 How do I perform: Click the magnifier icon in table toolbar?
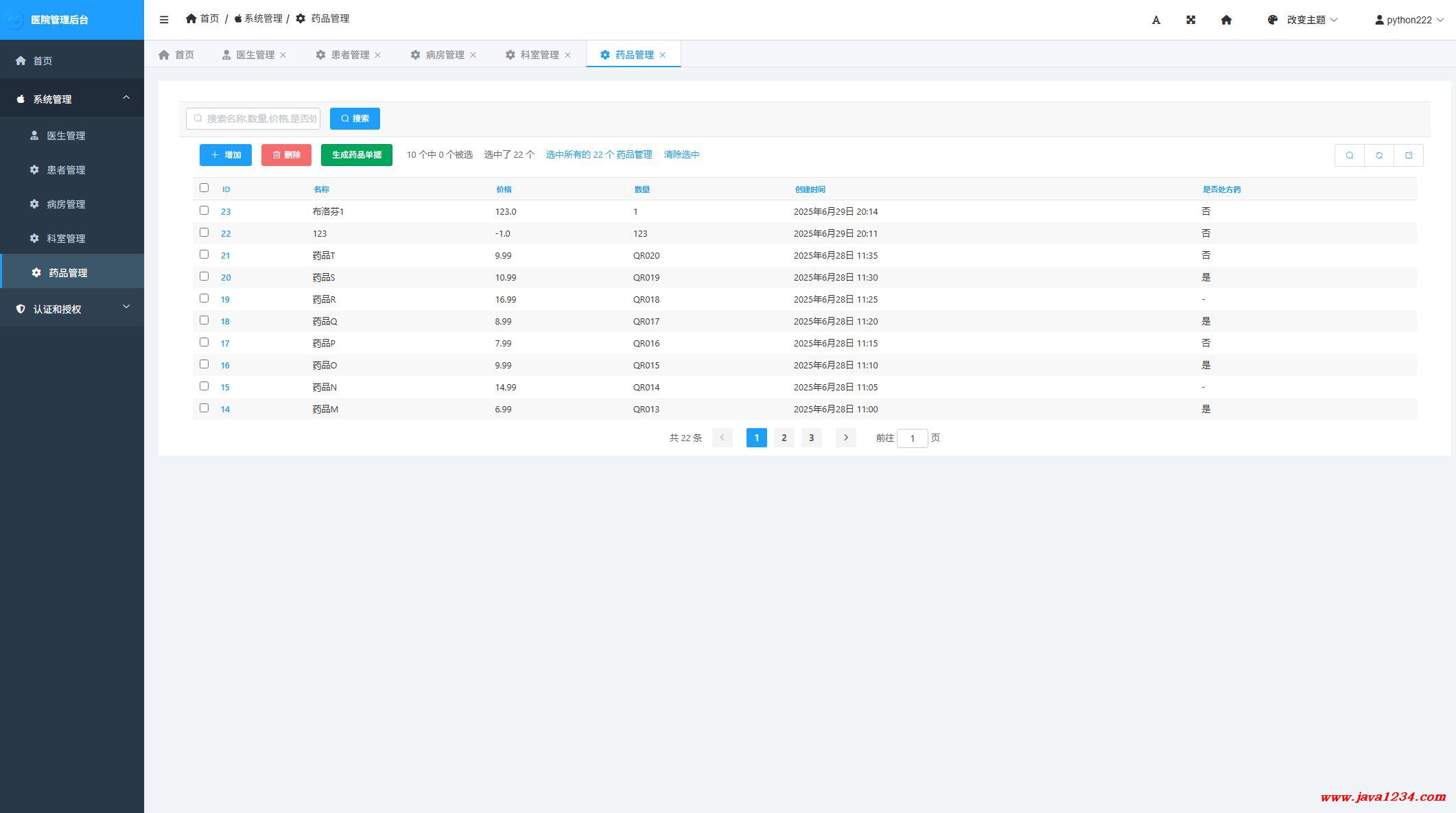[1349, 156]
